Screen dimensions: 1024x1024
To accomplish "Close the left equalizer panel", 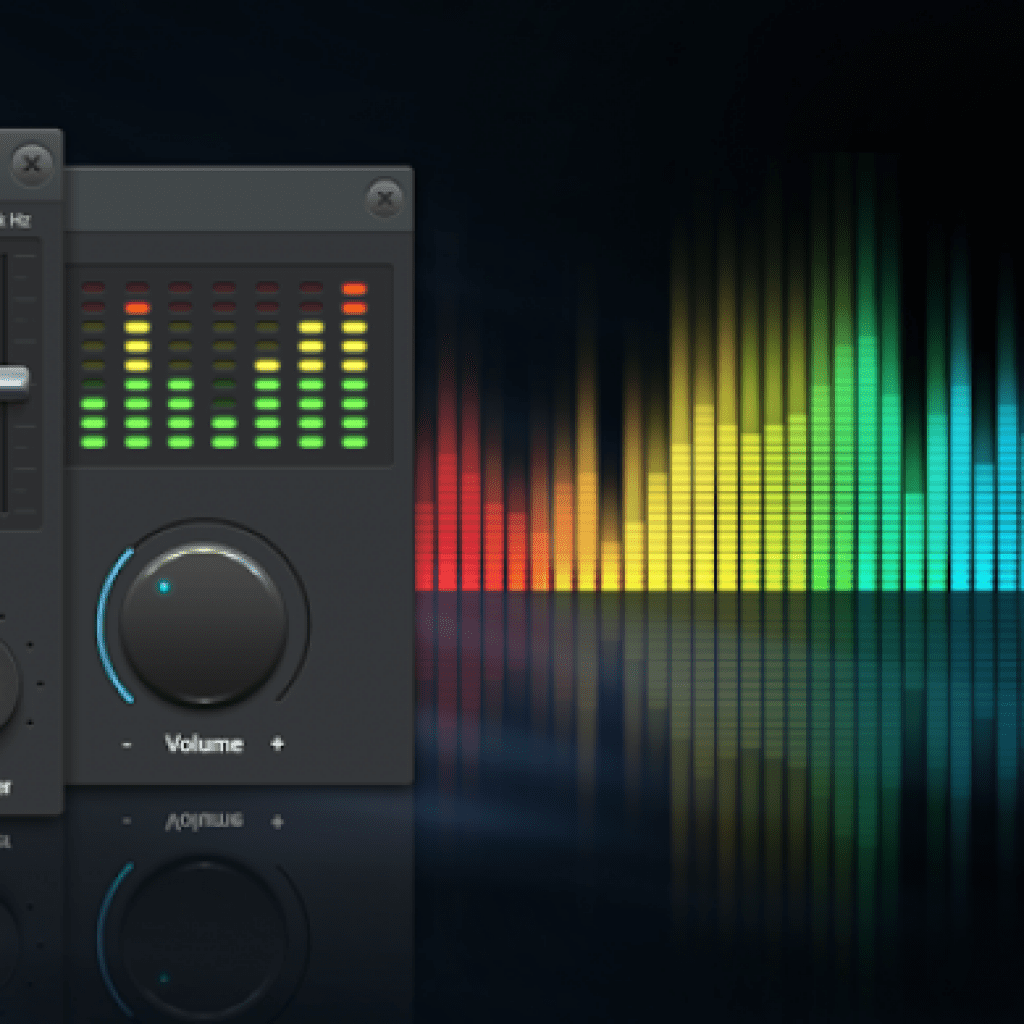I will [x=32, y=161].
